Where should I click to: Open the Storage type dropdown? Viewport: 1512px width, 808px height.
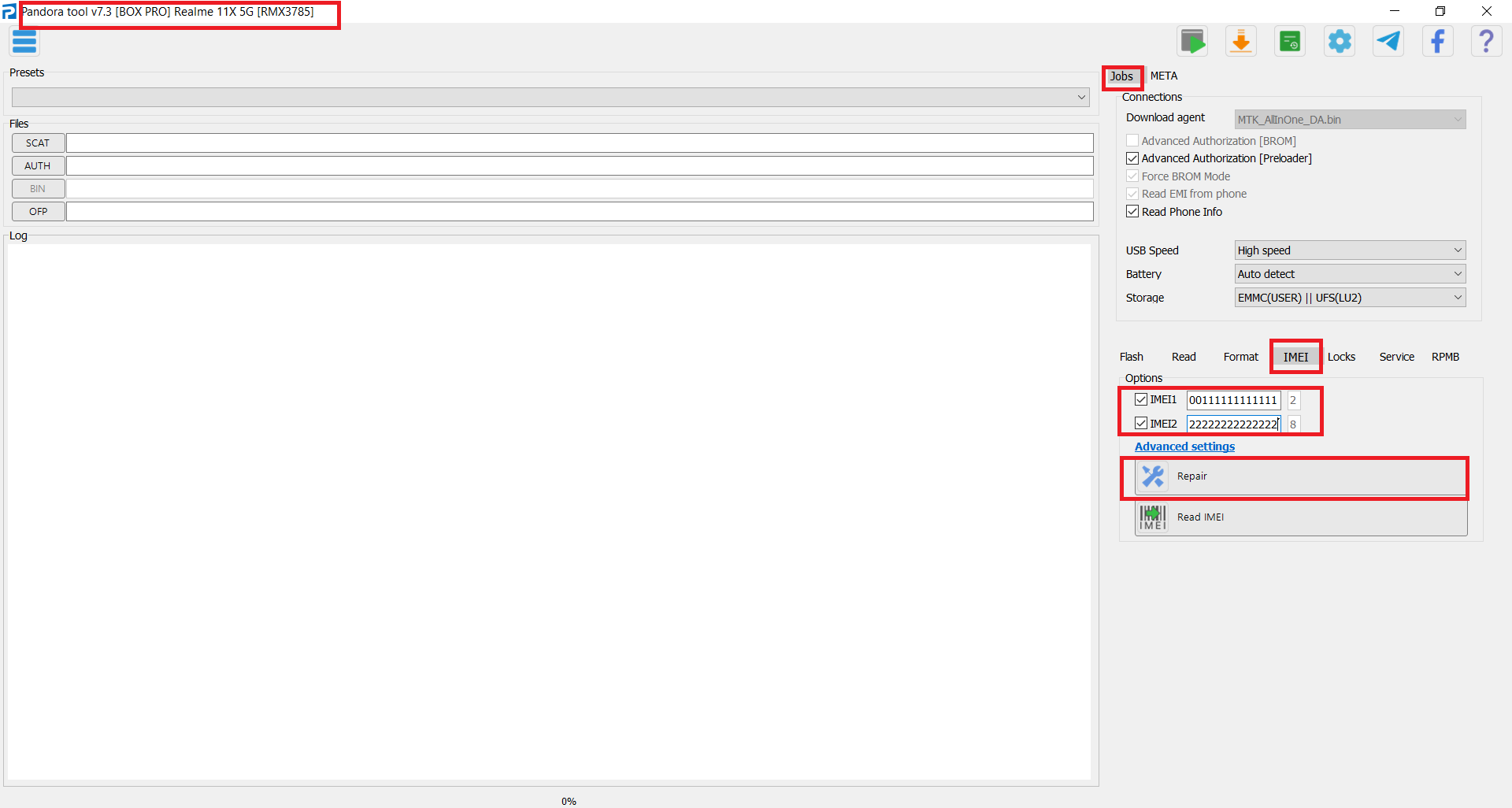click(1351, 298)
